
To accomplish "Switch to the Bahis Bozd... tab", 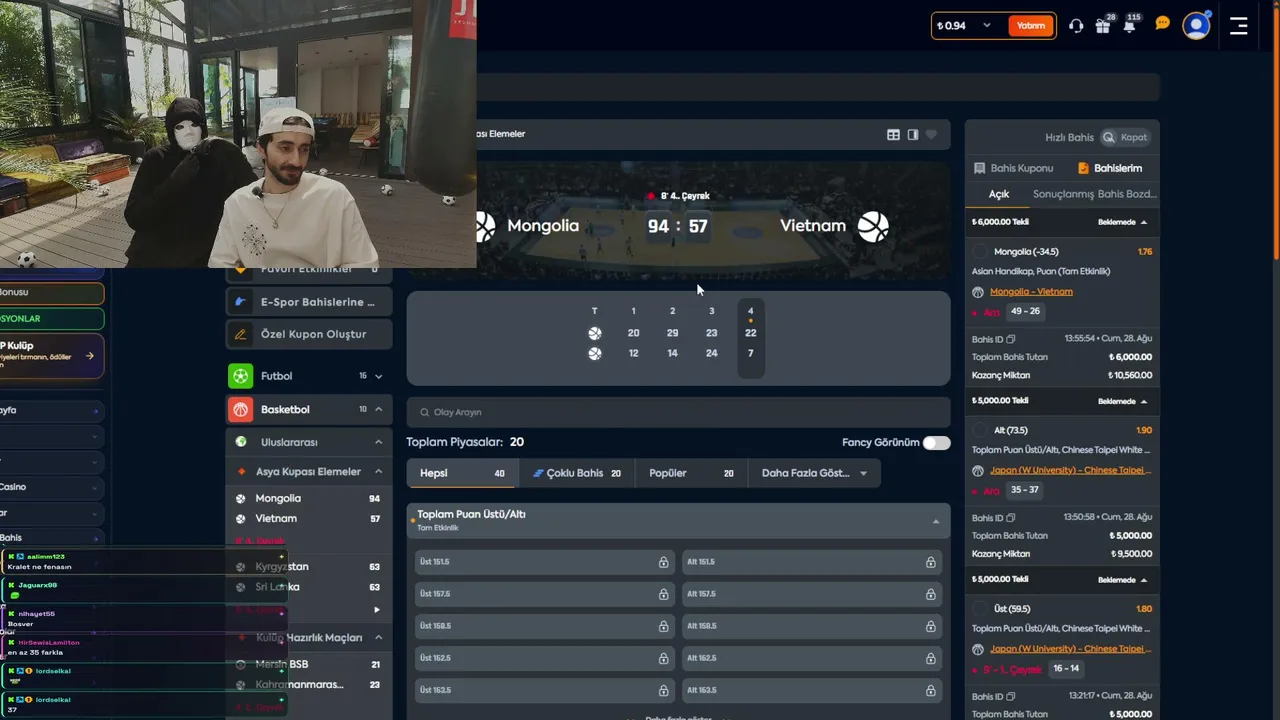I will tap(1127, 194).
